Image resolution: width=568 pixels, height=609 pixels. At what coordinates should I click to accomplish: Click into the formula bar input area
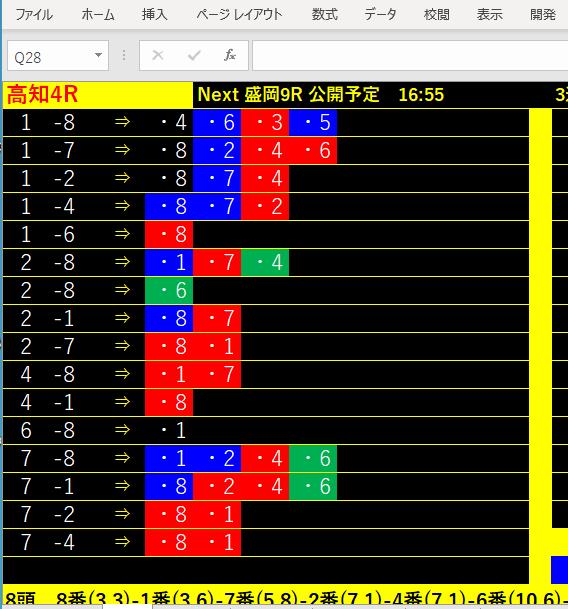coord(410,56)
